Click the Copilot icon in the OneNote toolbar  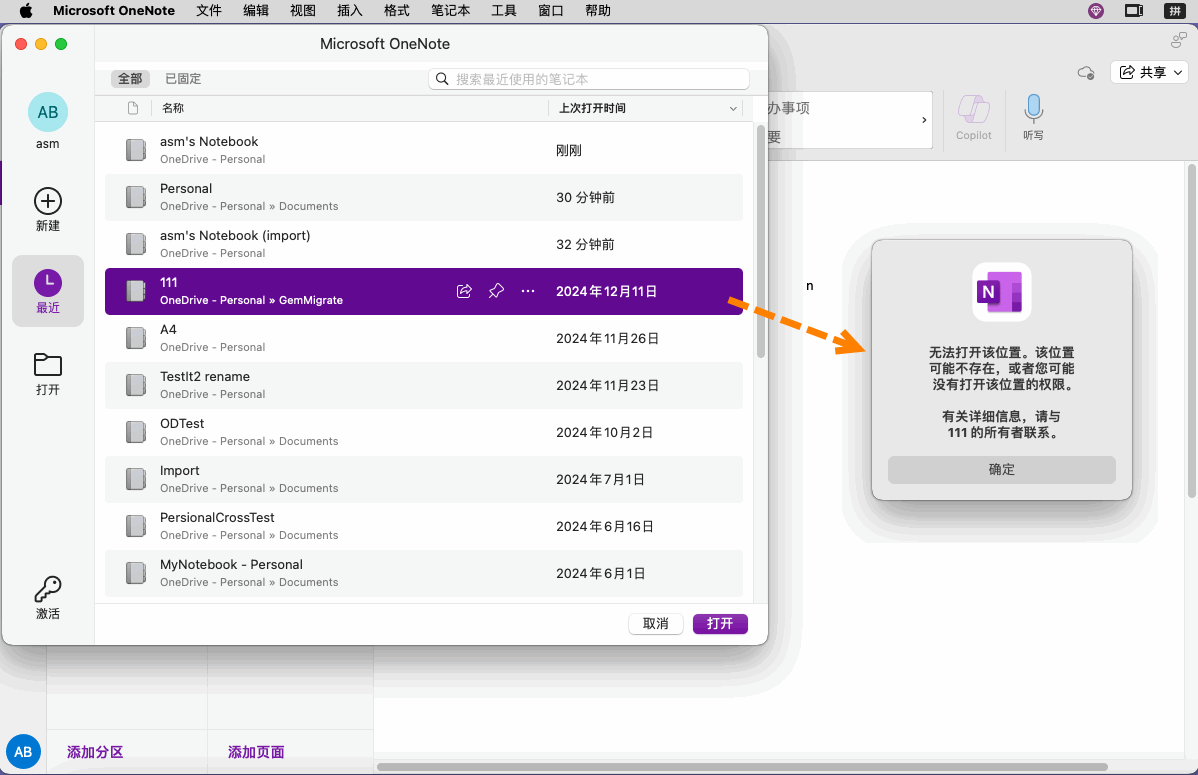point(973,109)
